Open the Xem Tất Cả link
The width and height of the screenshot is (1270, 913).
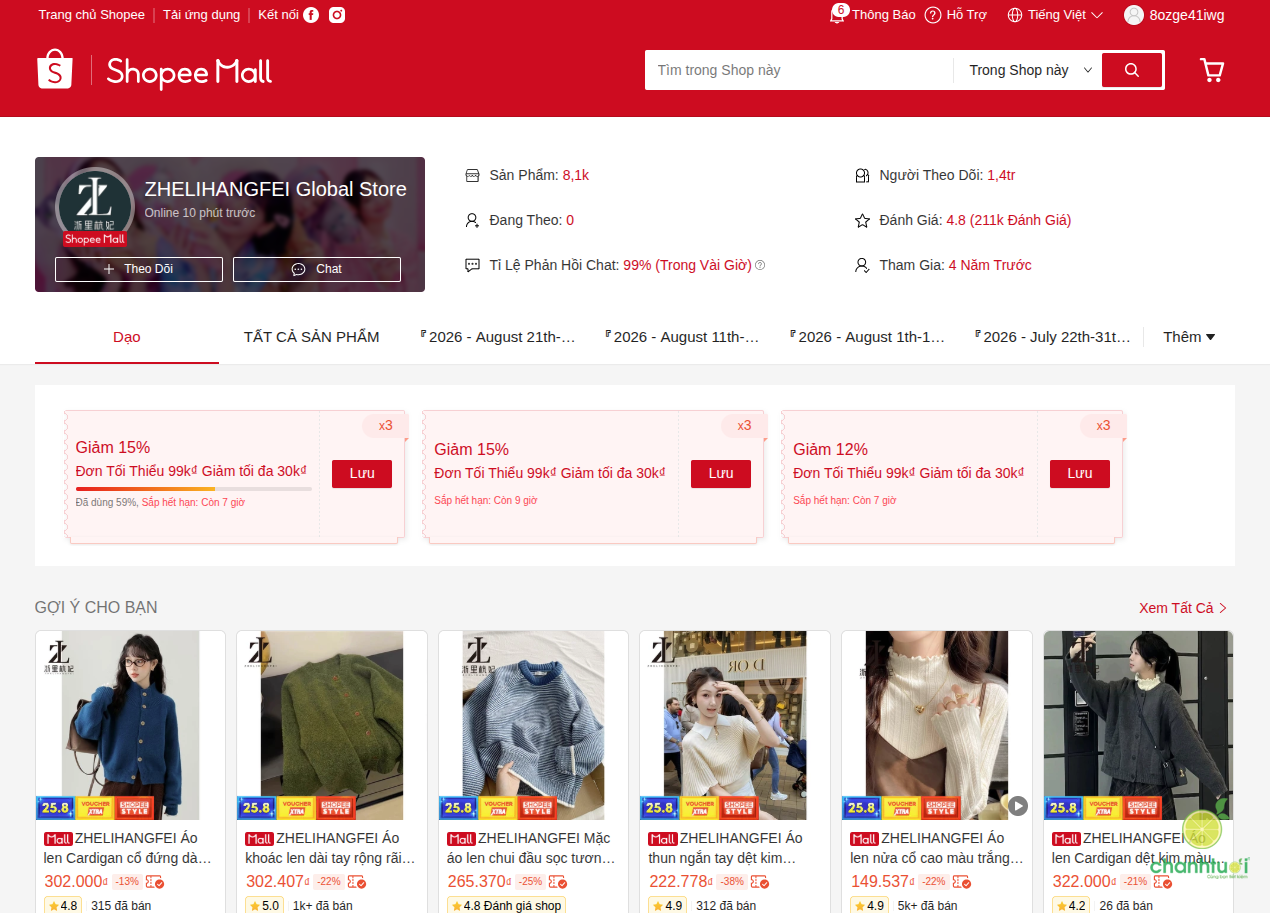coord(1183,608)
